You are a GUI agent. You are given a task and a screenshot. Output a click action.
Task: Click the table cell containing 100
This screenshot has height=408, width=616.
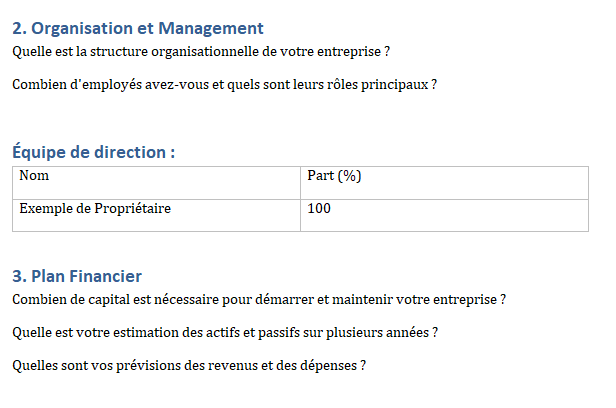coord(444,216)
